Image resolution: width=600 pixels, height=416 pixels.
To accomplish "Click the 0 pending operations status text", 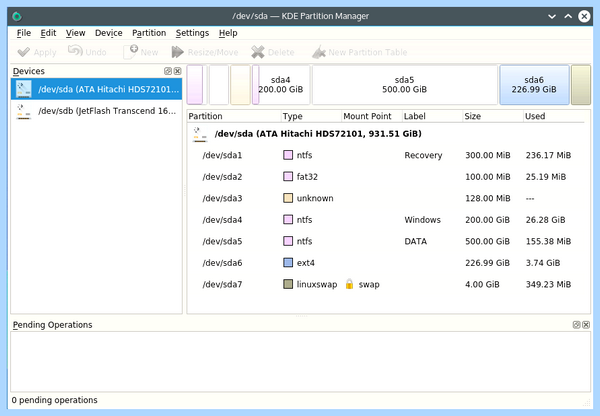I will 54,400.
